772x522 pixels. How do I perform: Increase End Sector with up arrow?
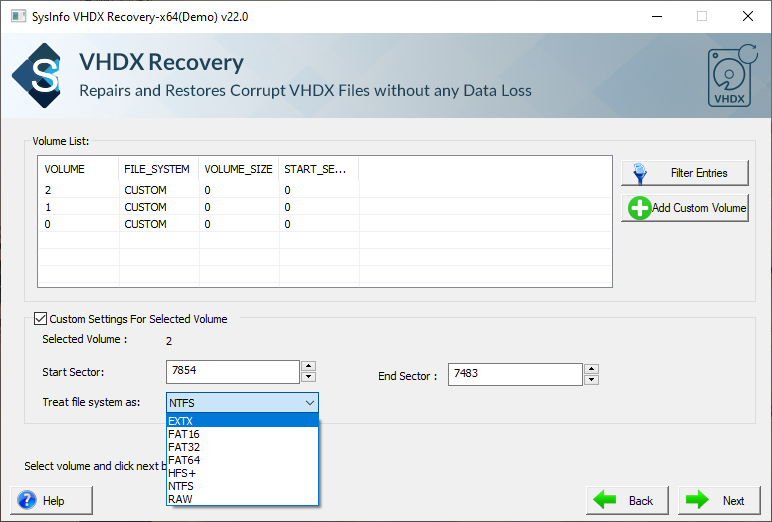pos(591,369)
